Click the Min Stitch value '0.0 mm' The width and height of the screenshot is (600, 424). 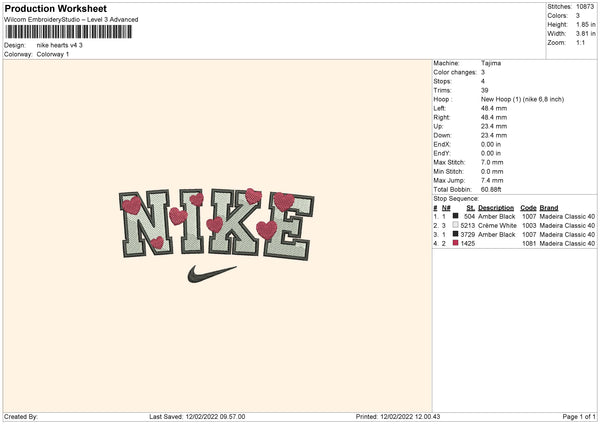pos(492,172)
